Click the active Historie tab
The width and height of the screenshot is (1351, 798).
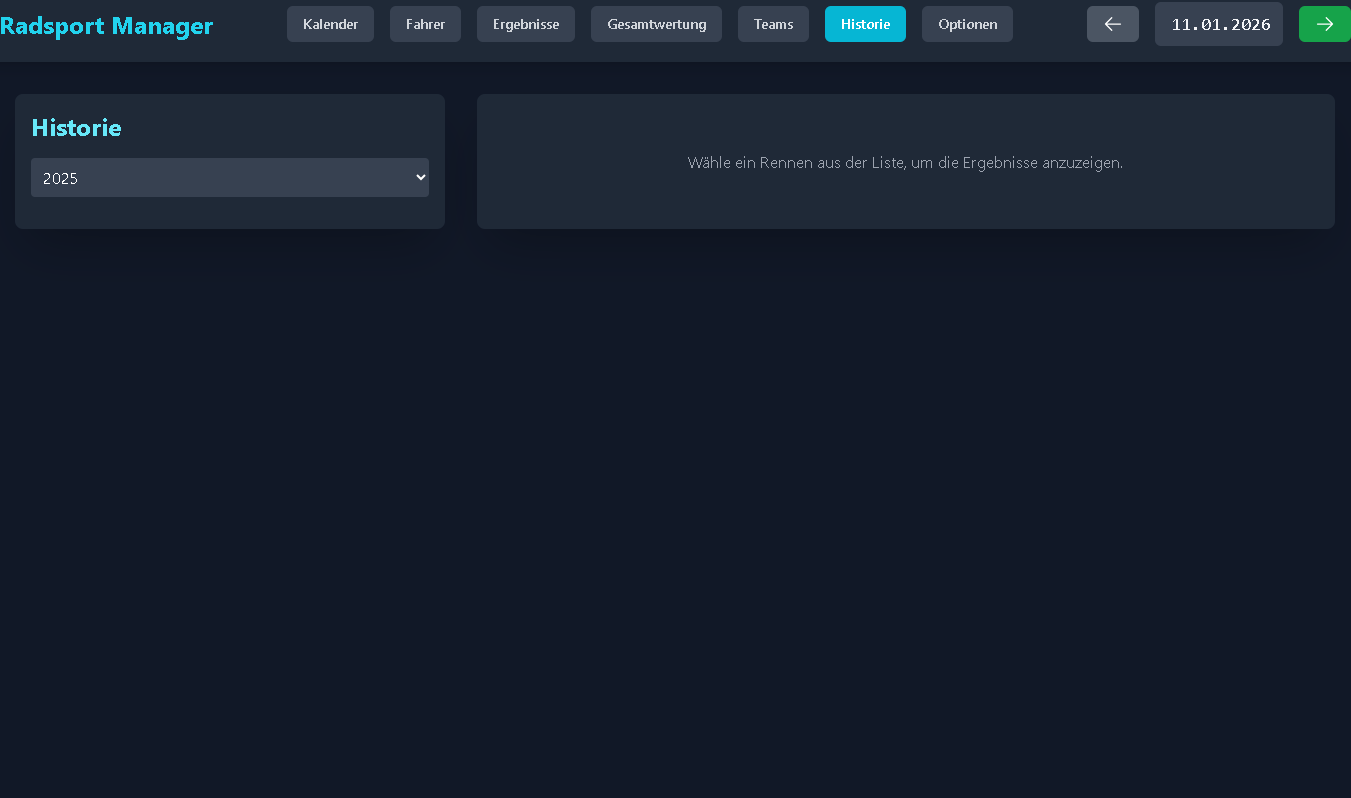(865, 24)
